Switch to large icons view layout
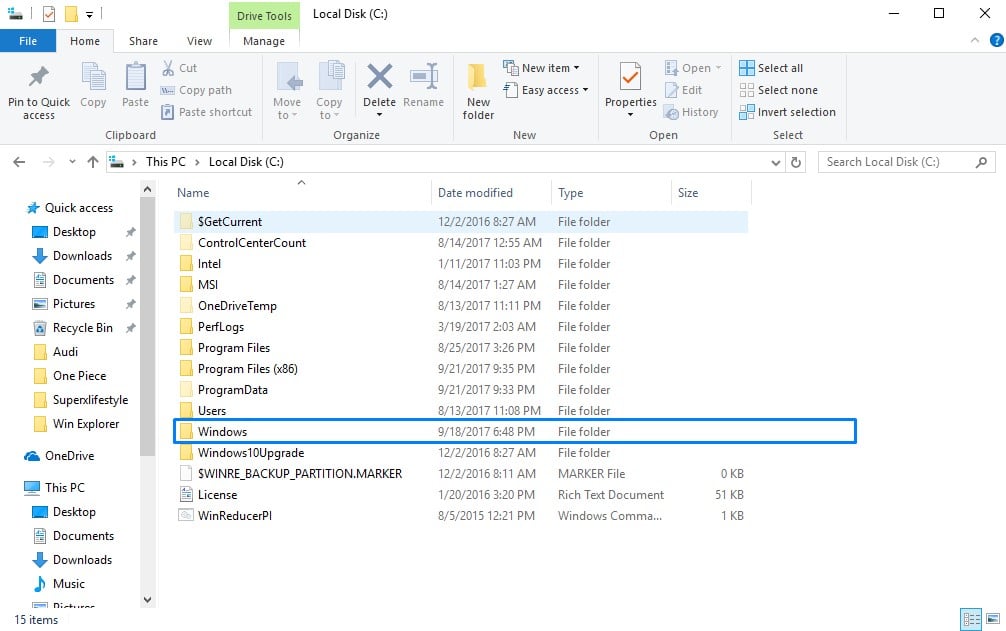The width and height of the screenshot is (1006, 631). click(993, 619)
